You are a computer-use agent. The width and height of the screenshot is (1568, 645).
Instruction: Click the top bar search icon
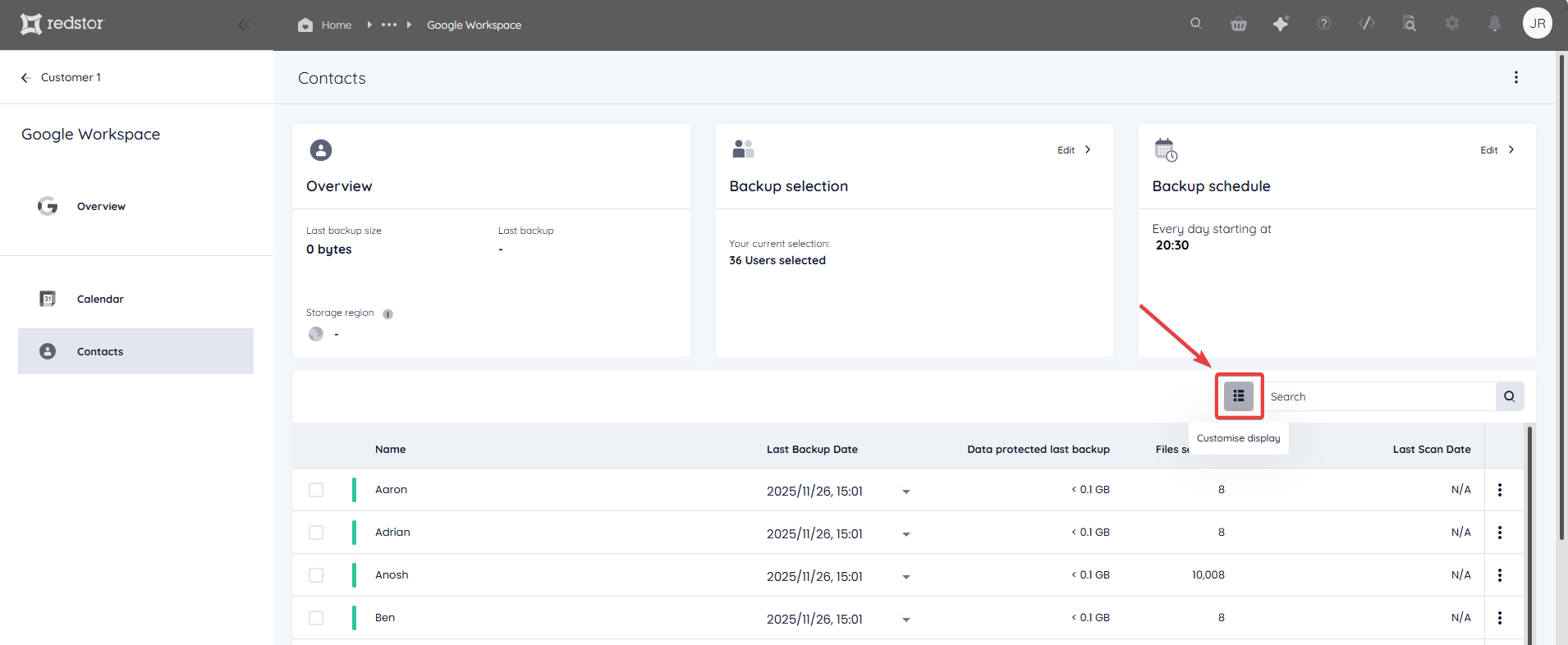click(x=1196, y=23)
